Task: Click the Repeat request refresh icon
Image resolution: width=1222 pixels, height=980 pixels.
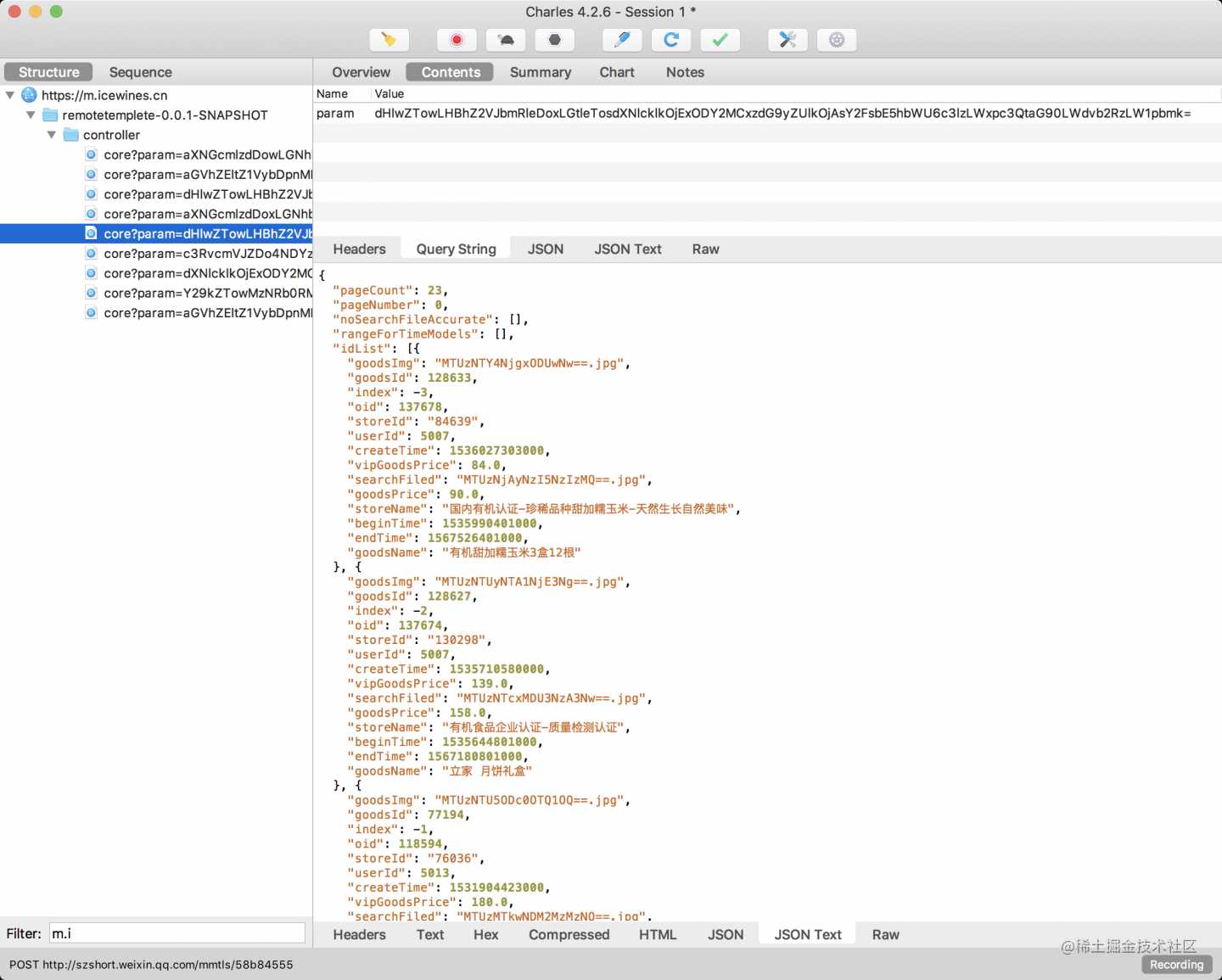Action: coord(671,40)
